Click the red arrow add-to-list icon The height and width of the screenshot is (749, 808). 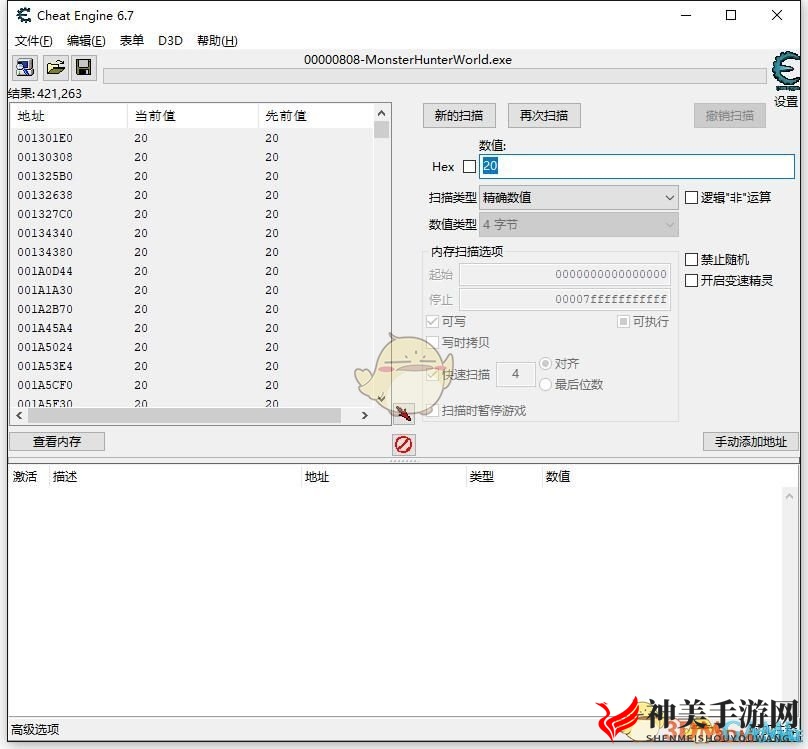click(x=403, y=414)
